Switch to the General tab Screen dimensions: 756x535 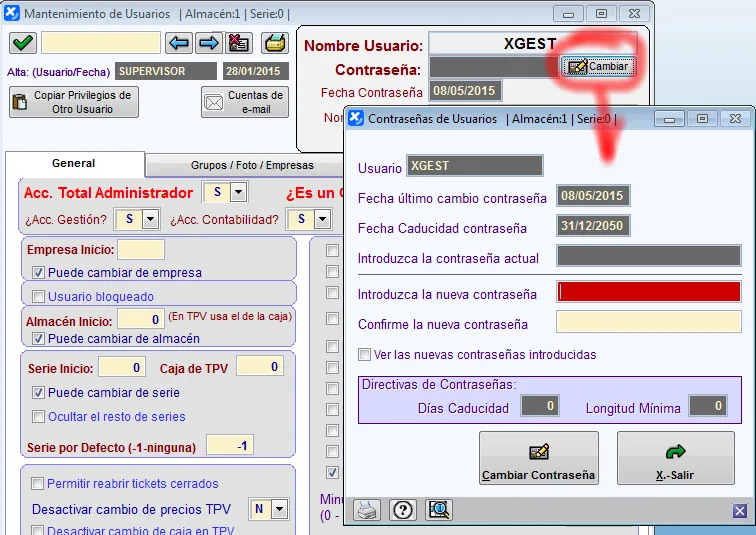click(x=74, y=163)
